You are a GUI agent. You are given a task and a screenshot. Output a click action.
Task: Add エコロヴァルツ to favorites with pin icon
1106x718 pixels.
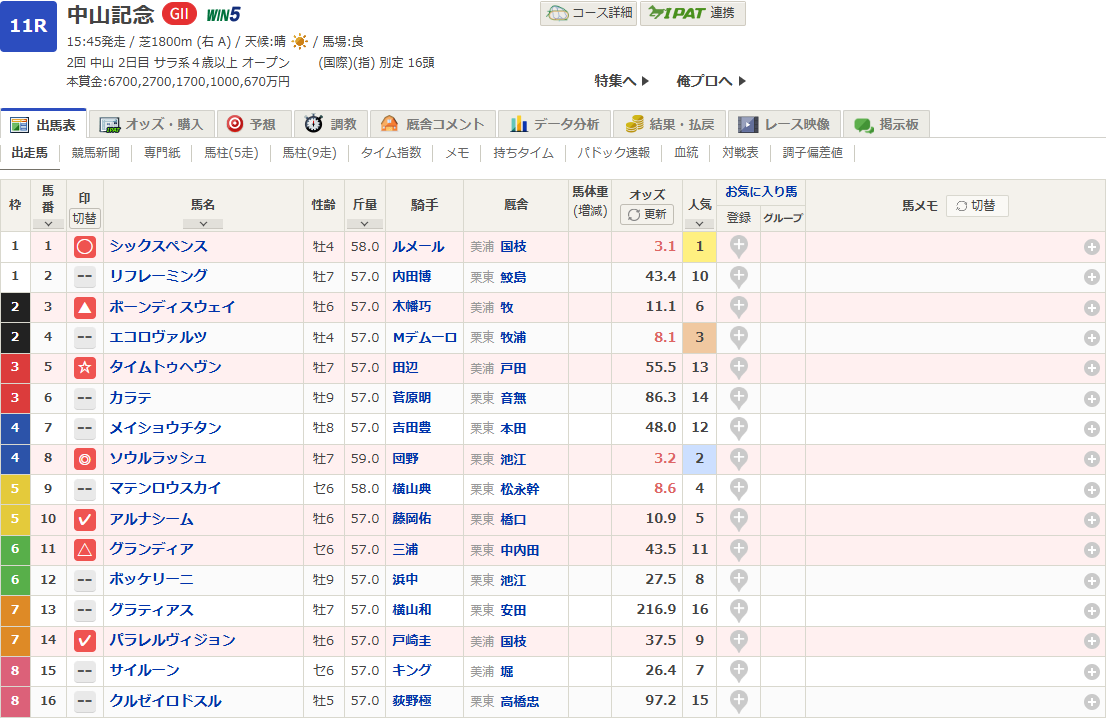tap(738, 337)
